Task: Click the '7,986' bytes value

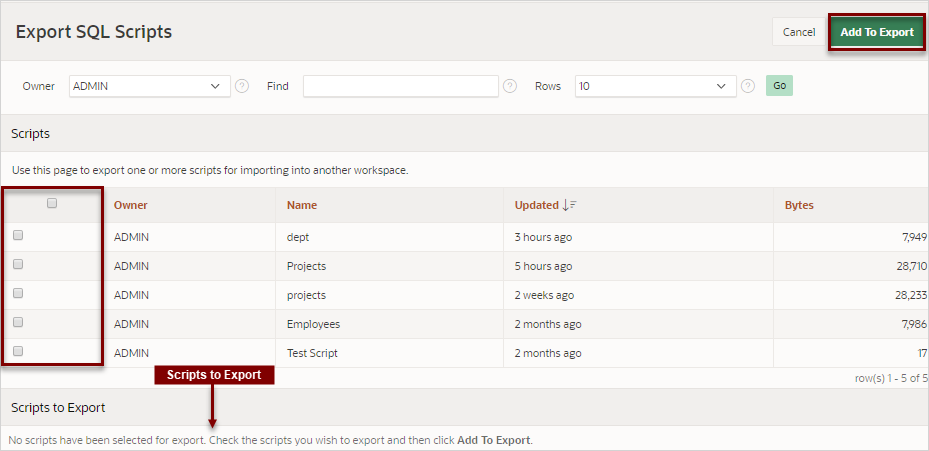Action: click(x=914, y=324)
